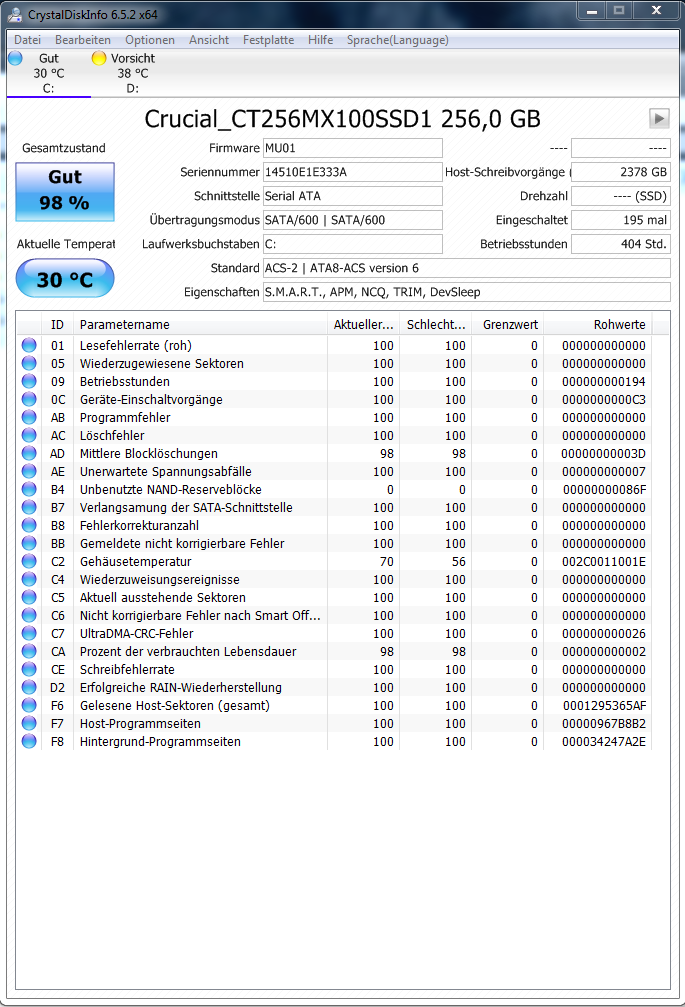Click the Übertragungsmodus SATA/600 field
This screenshot has width=685, height=1007.
tap(352, 220)
